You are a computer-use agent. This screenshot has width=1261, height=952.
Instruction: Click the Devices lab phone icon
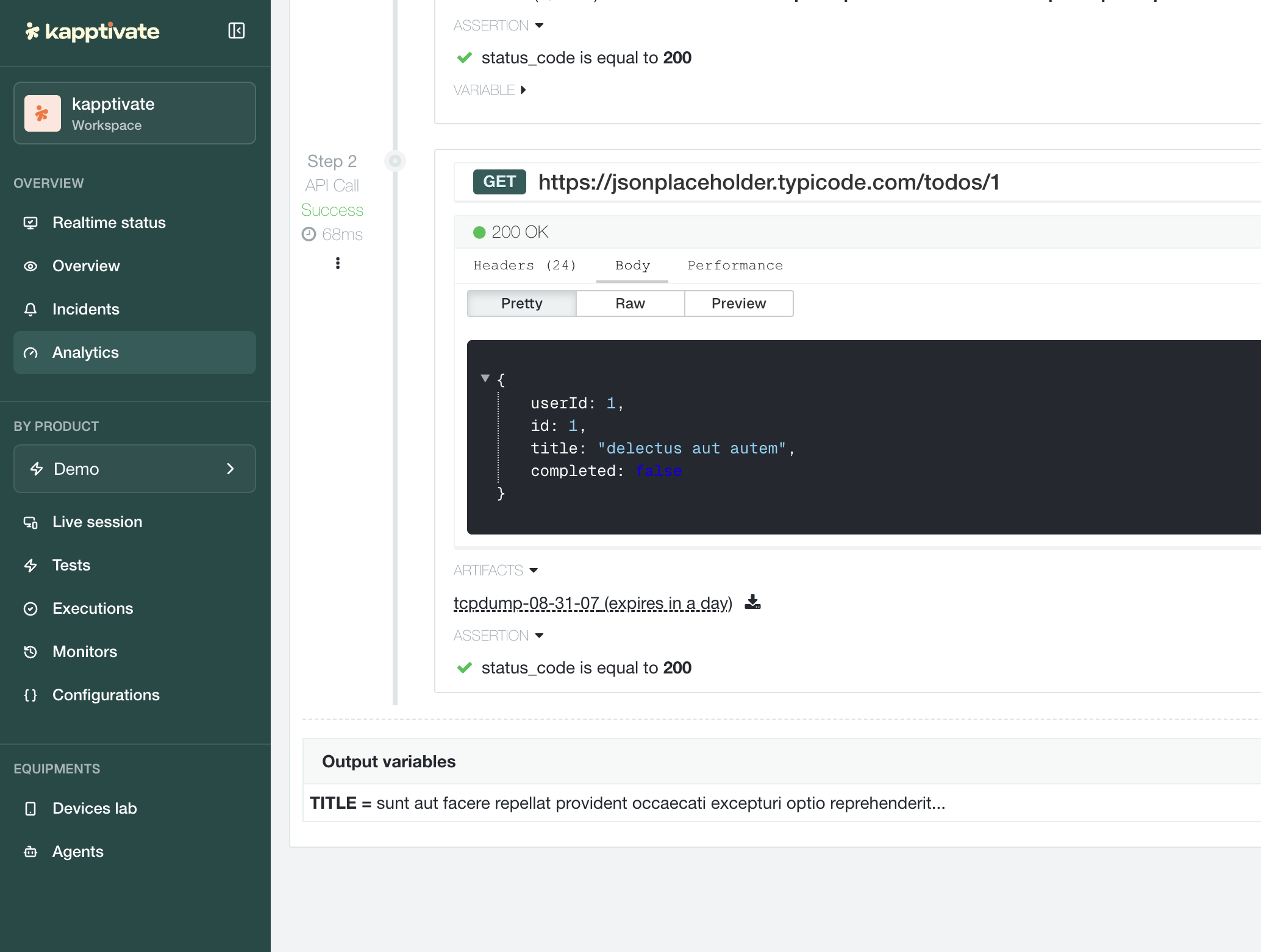[x=30, y=809]
